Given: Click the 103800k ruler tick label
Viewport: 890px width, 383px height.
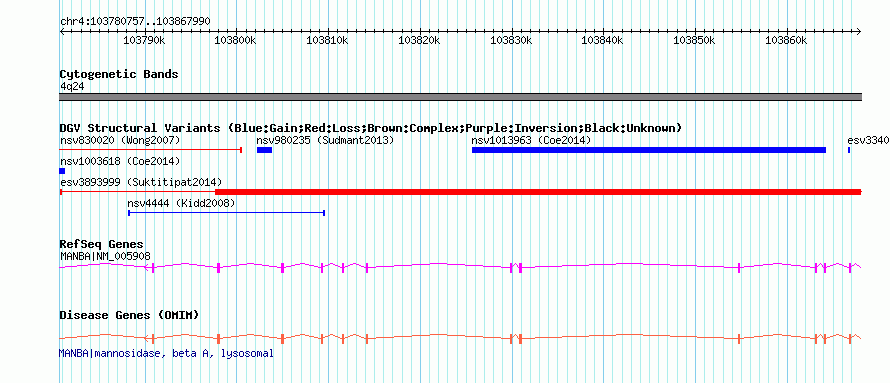Looking at the screenshot, I should click(236, 40).
